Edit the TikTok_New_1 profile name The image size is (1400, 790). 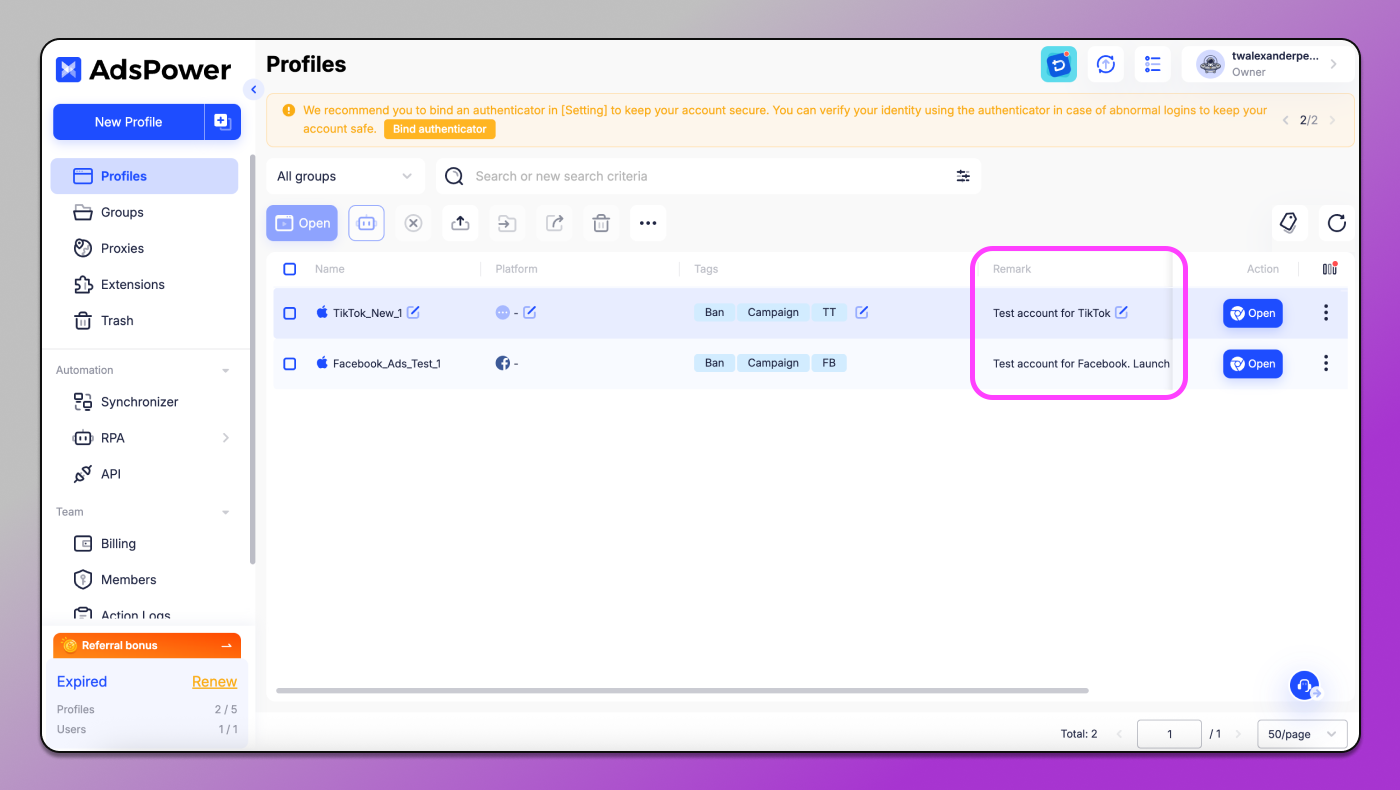tap(413, 313)
